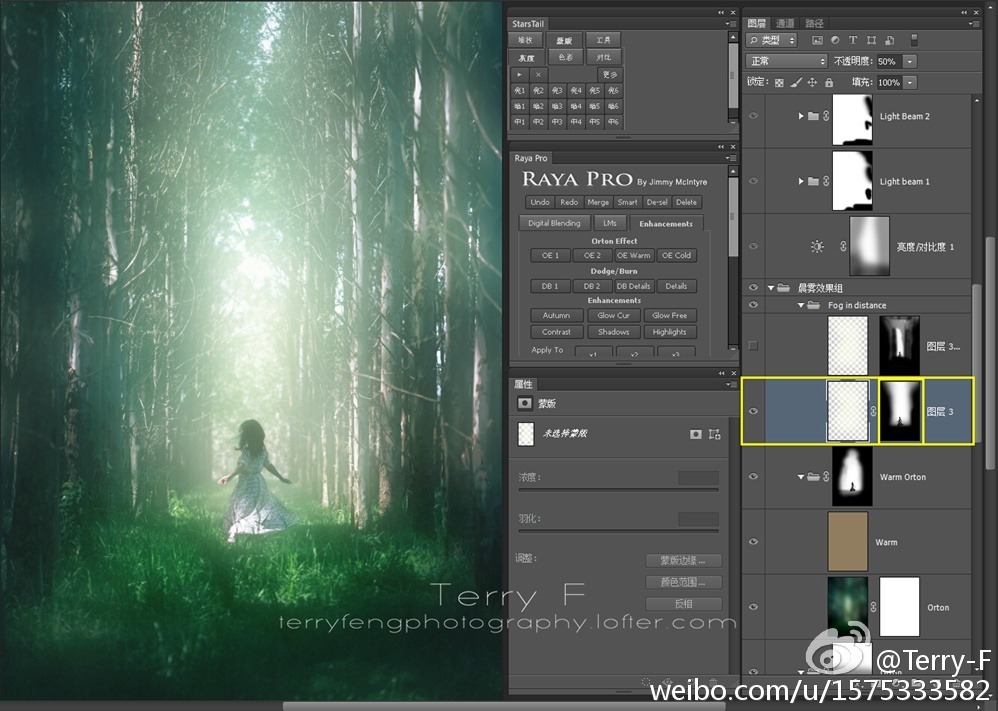Screen dimensions: 998x711
Task: Hide the Light Beam 2 group
Action: point(754,116)
